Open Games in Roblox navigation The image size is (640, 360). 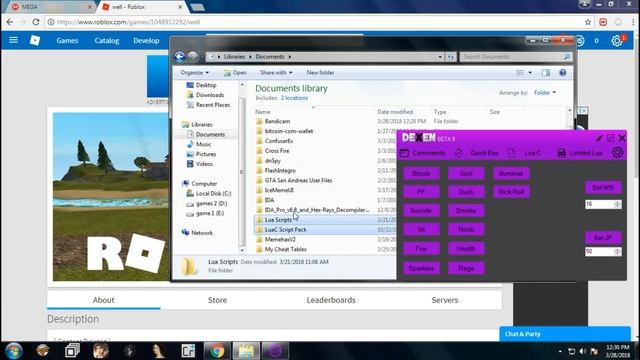point(67,40)
